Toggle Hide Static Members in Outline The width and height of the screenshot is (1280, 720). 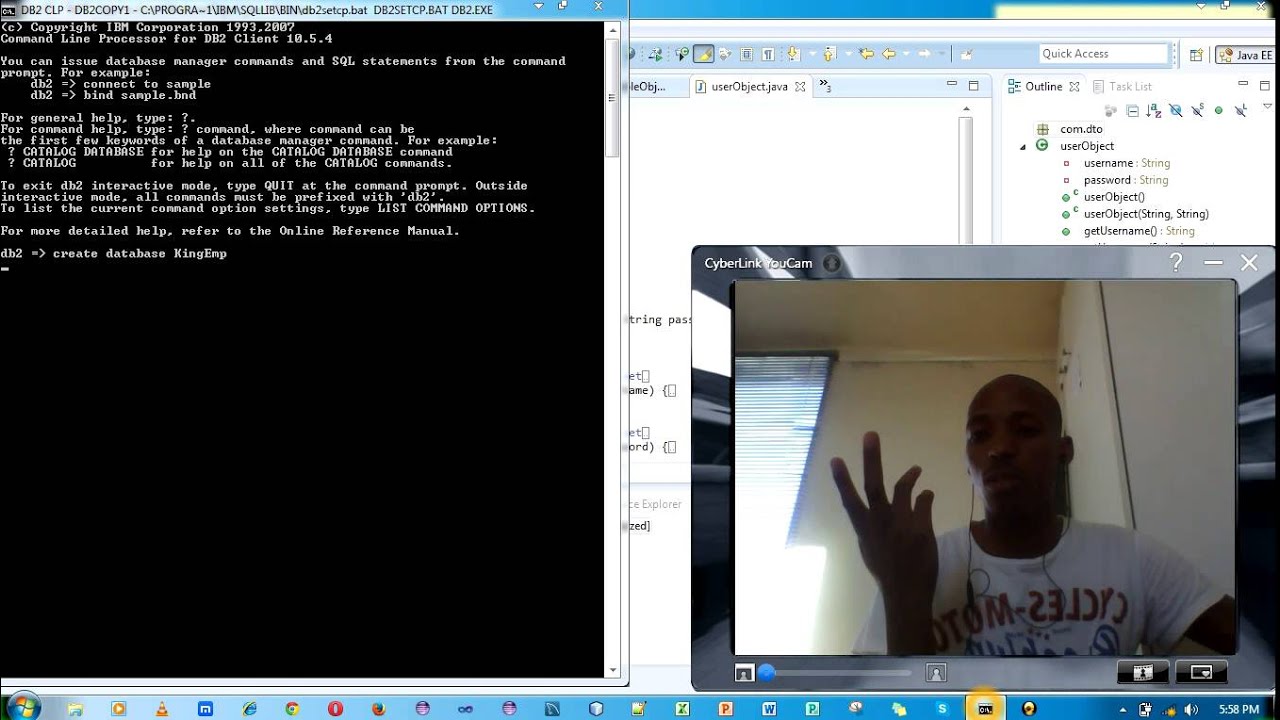coord(1197,111)
